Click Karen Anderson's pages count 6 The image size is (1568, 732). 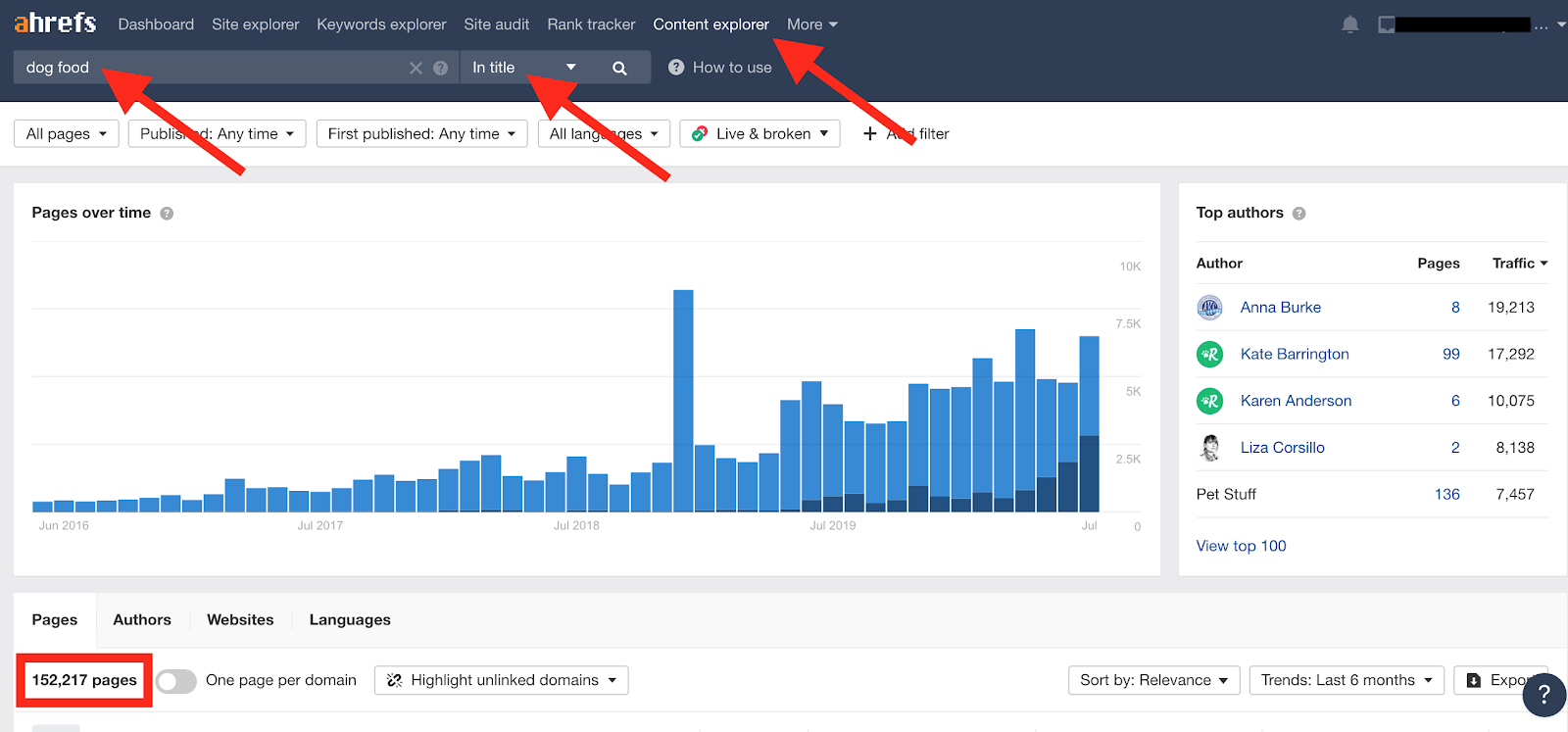click(1455, 401)
